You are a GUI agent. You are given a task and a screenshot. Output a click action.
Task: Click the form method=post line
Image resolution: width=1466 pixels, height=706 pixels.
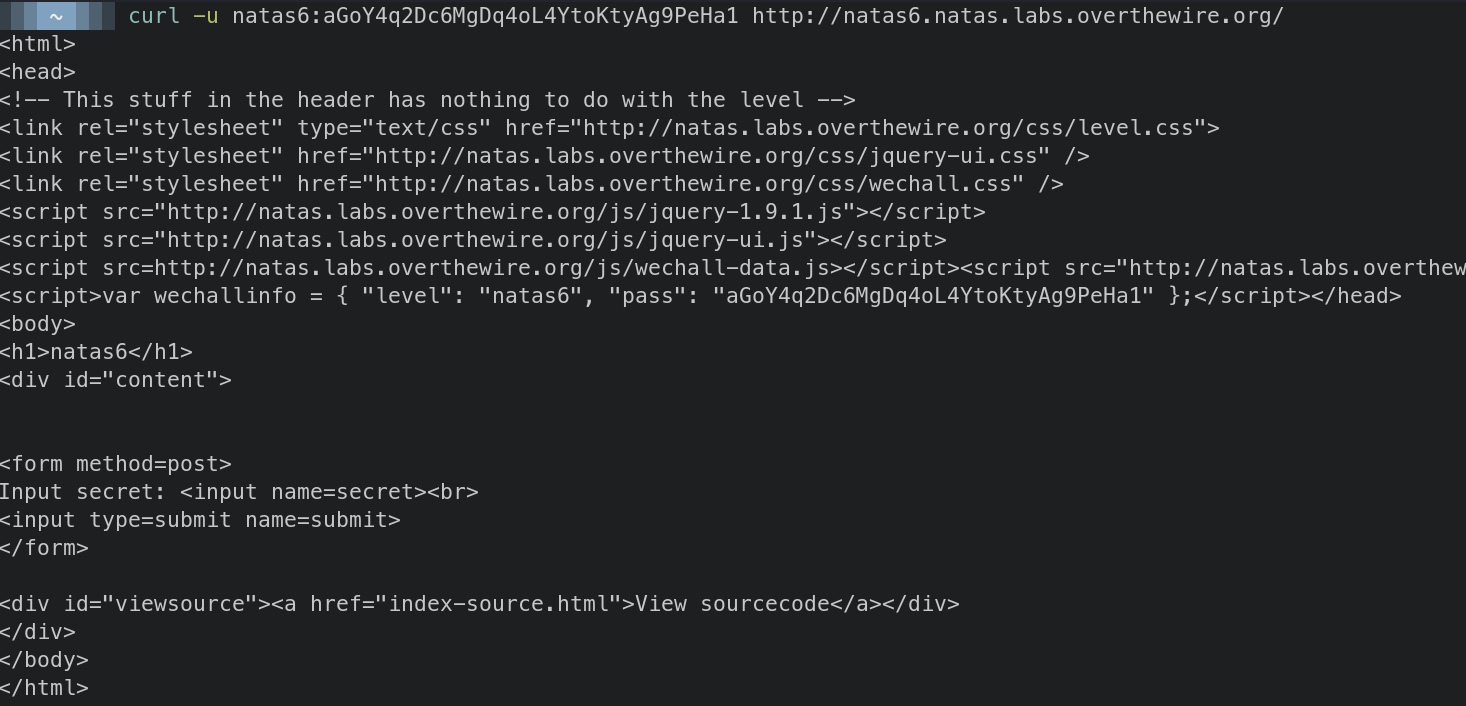(115, 464)
